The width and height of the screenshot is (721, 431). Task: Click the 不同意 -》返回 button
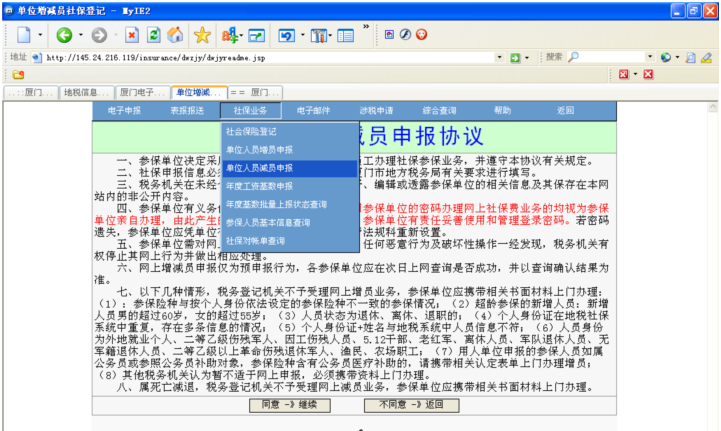point(412,405)
